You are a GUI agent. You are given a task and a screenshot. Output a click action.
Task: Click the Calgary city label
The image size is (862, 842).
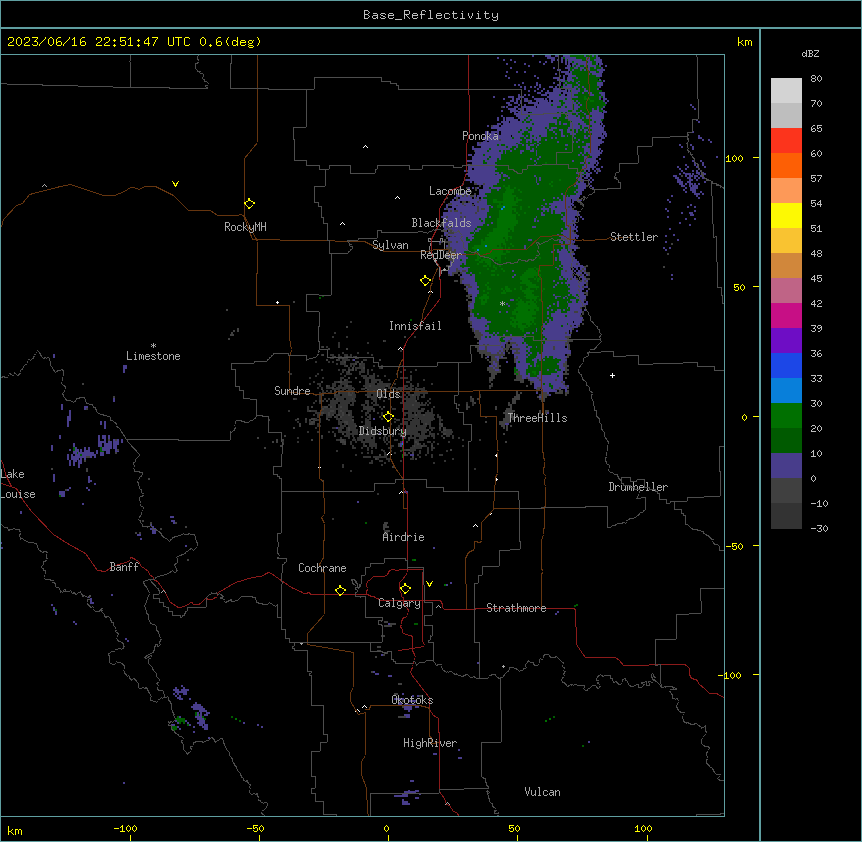click(400, 603)
